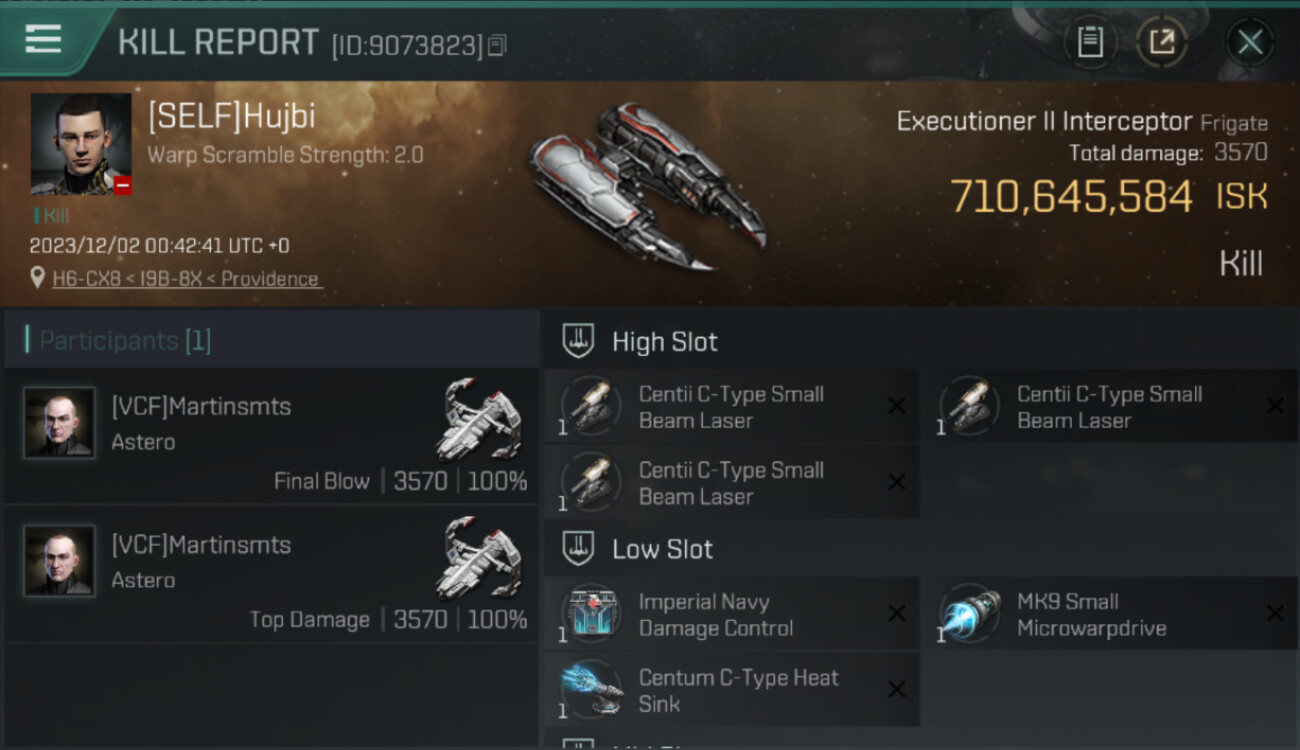Open the H6-CX8 < I9B-8X < Providence location link
The image size is (1300, 750).
(x=186, y=279)
